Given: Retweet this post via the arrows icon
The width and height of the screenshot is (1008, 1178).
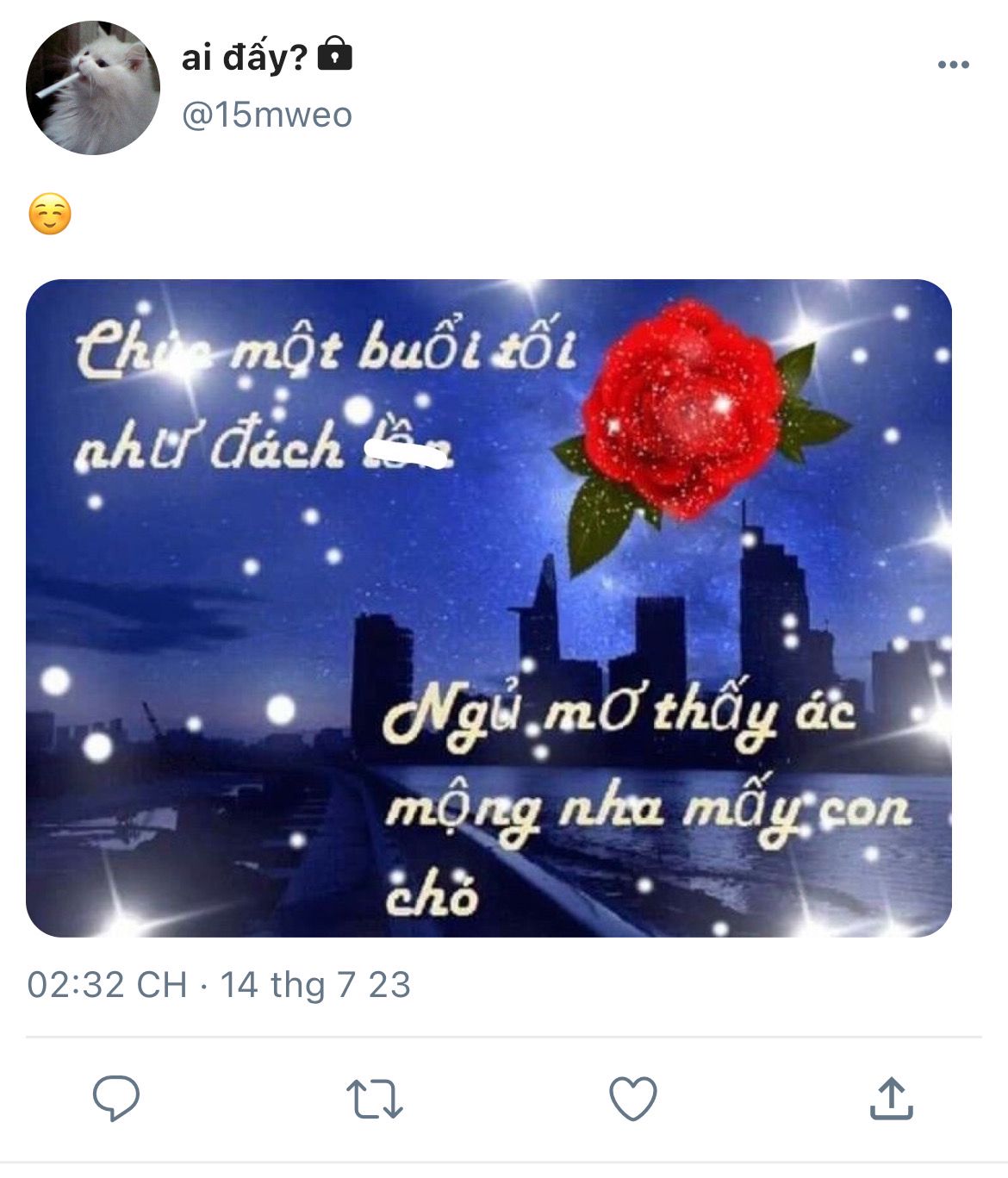Looking at the screenshot, I should 375,1099.
